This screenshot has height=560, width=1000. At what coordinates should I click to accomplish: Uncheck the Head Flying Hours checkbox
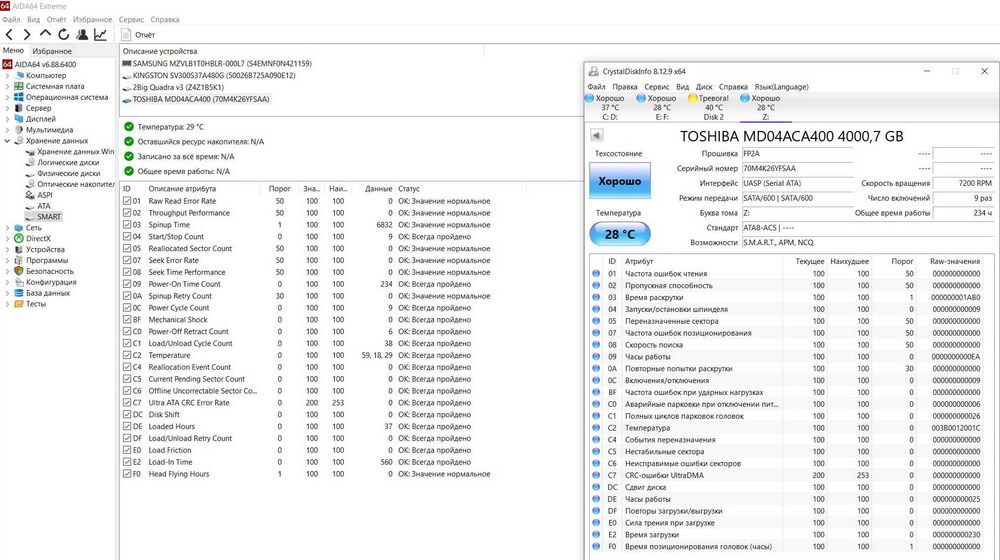click(x=127, y=474)
